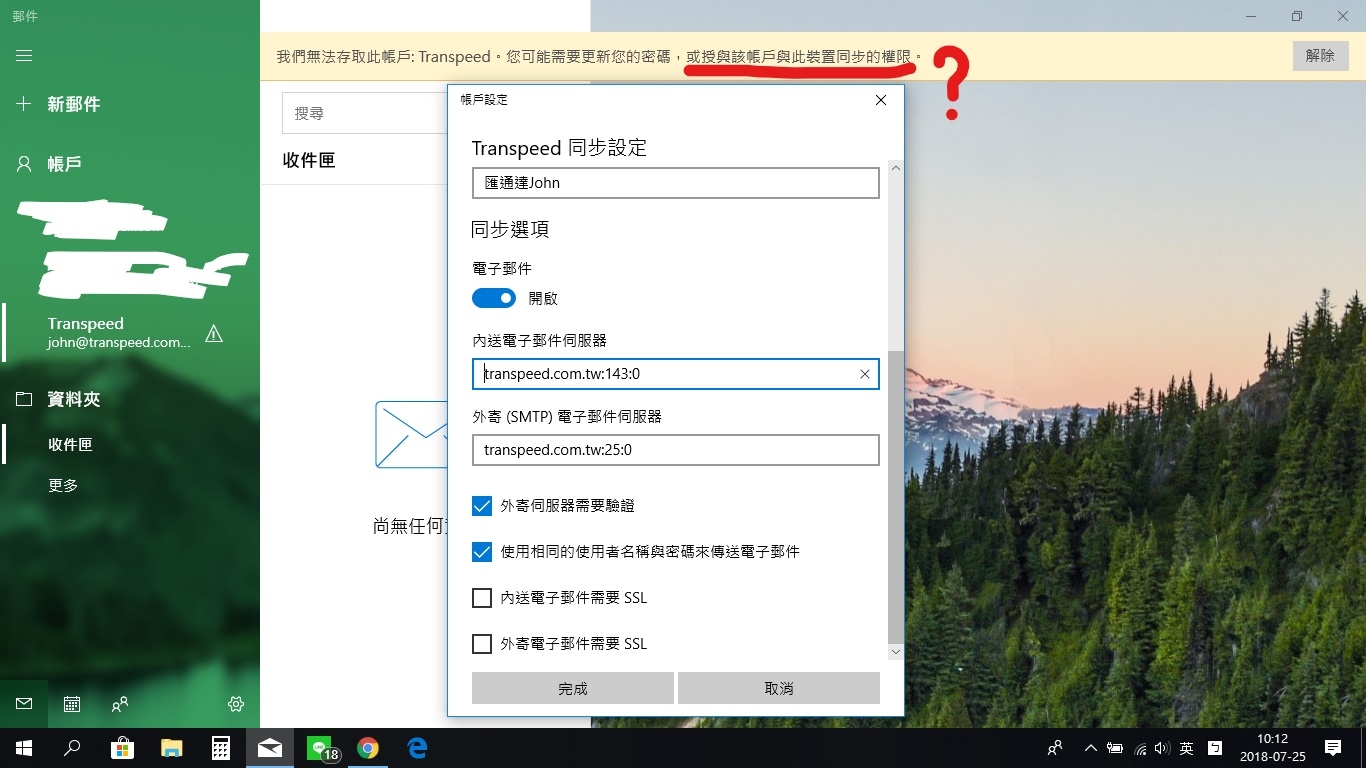The image size is (1366, 768).
Task: Click the 收件匣 inbox heading
Action: tap(309, 160)
